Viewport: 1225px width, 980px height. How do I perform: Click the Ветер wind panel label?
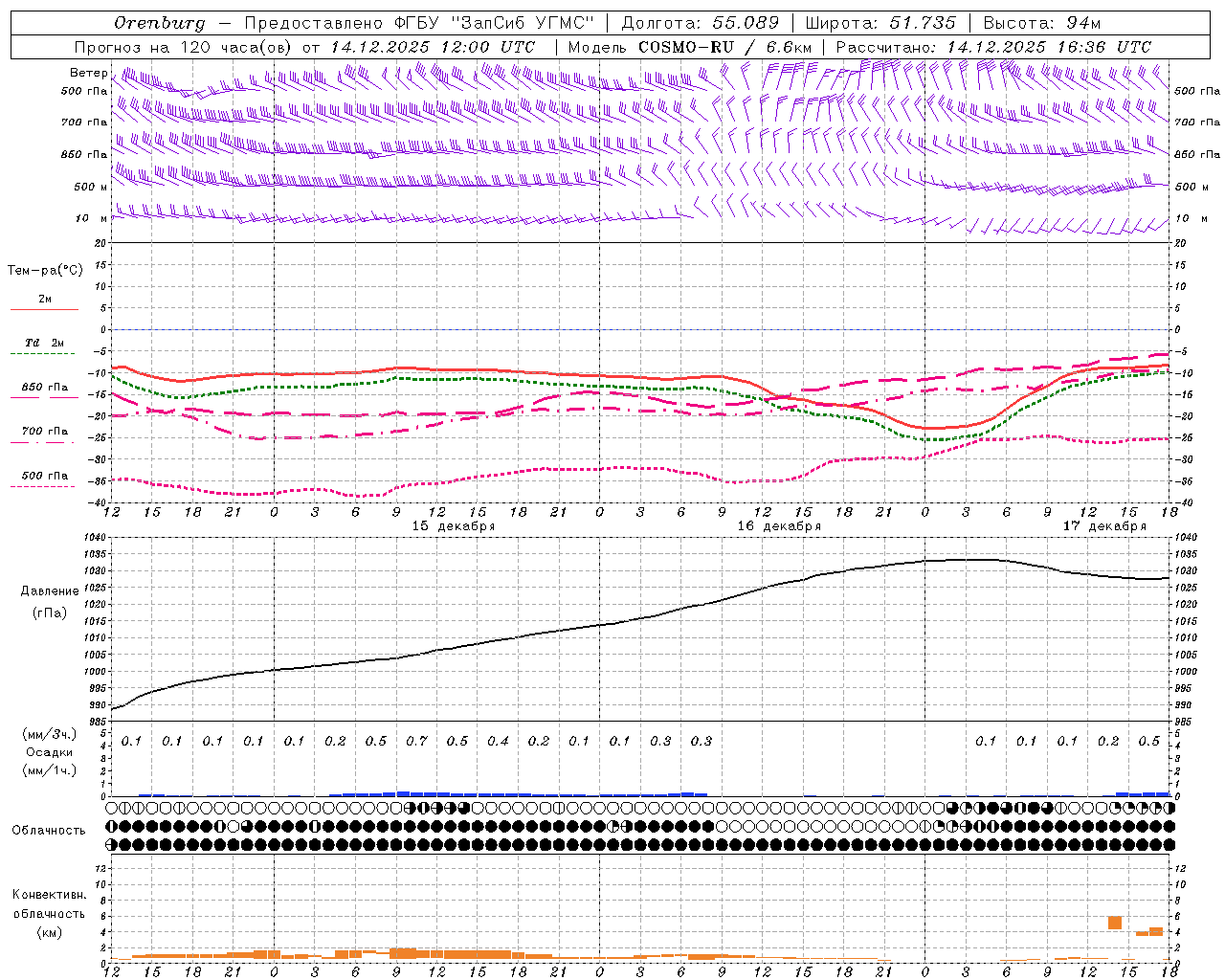click(88, 73)
